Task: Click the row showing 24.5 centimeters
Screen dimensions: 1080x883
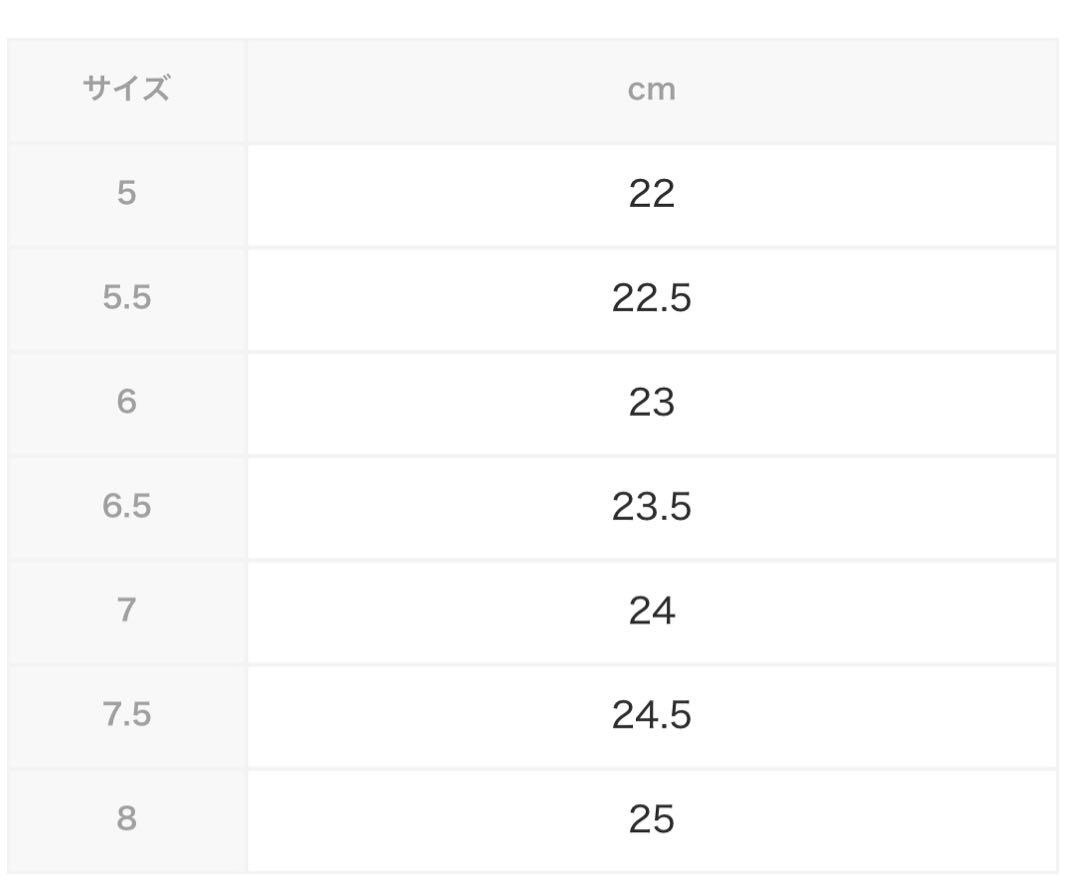Action: 532,716
